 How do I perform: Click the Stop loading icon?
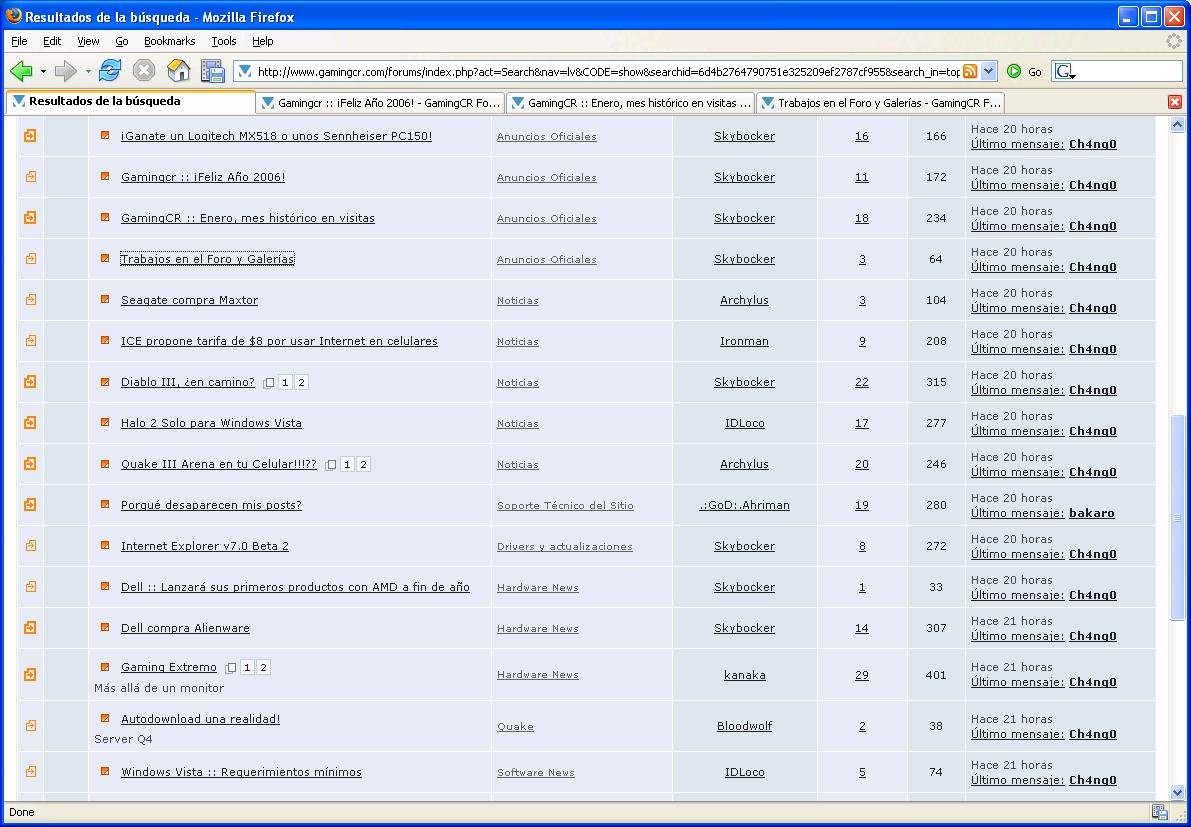(144, 71)
